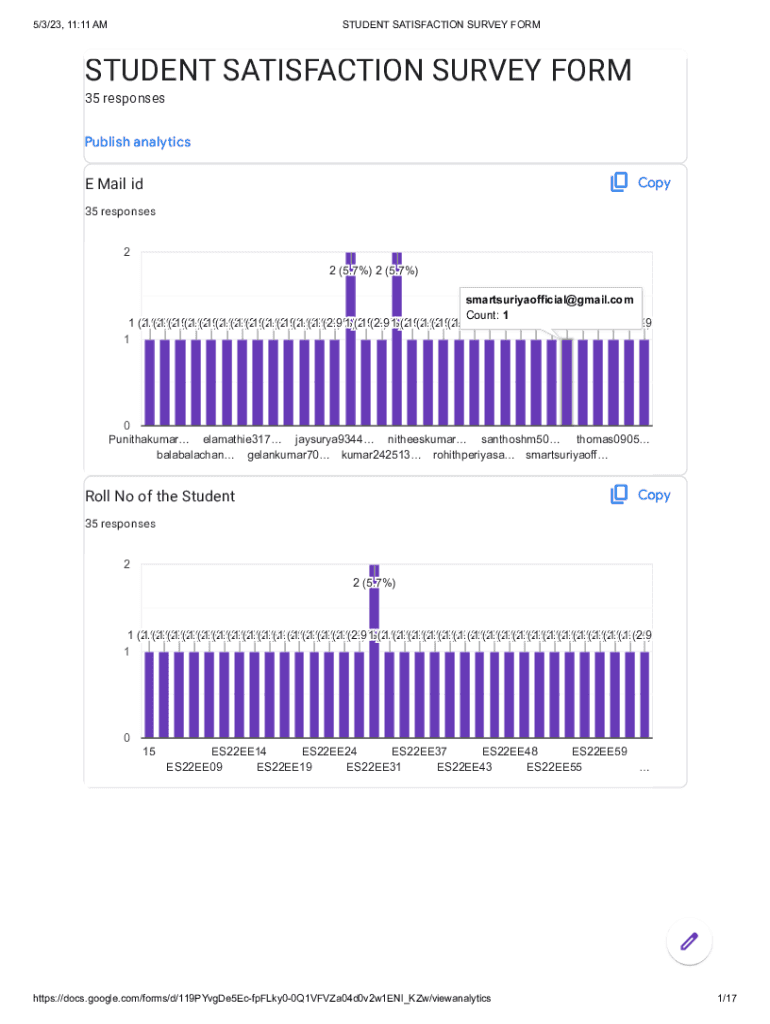770x1024 pixels.
Task: Click the balabalachan… axis label
Action: click(x=196, y=456)
